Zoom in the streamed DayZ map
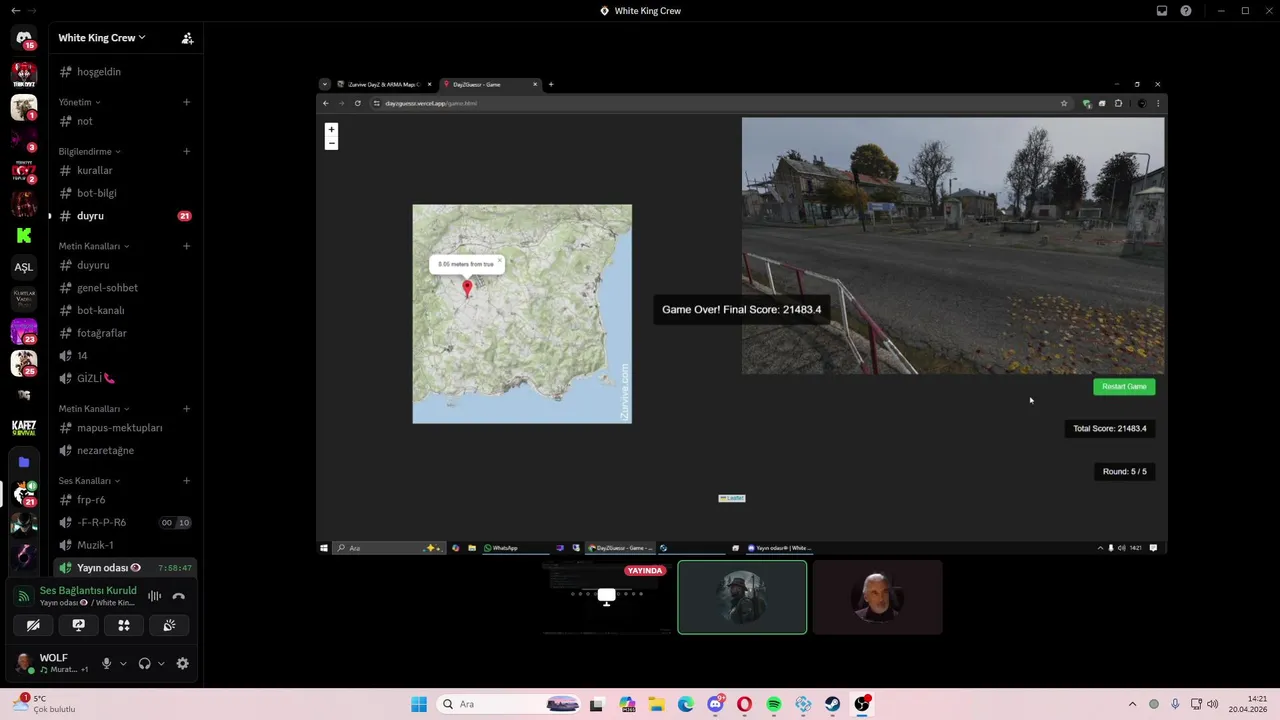Image resolution: width=1280 pixels, height=720 pixels. (x=331, y=129)
